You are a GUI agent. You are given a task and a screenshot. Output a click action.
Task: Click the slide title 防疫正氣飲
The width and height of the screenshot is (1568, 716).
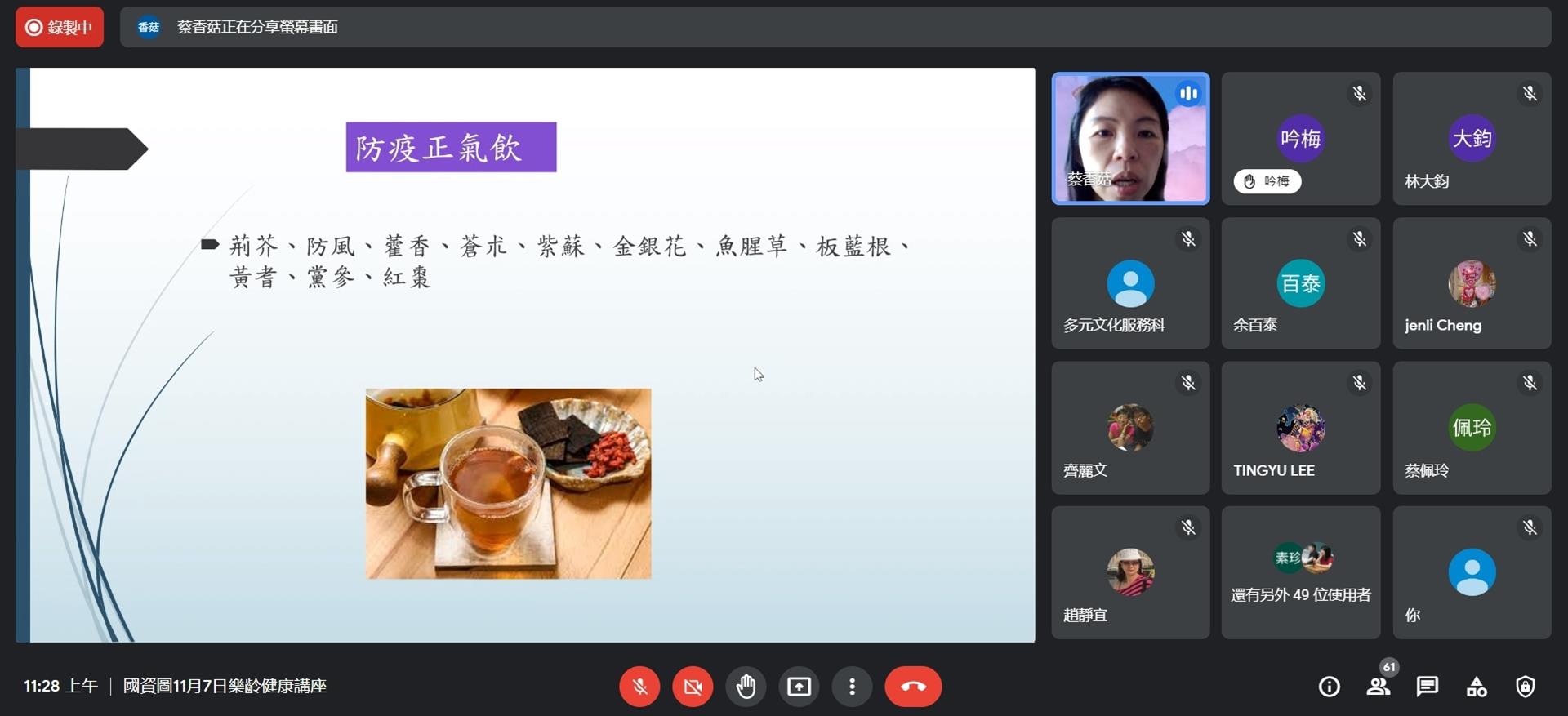(x=451, y=147)
